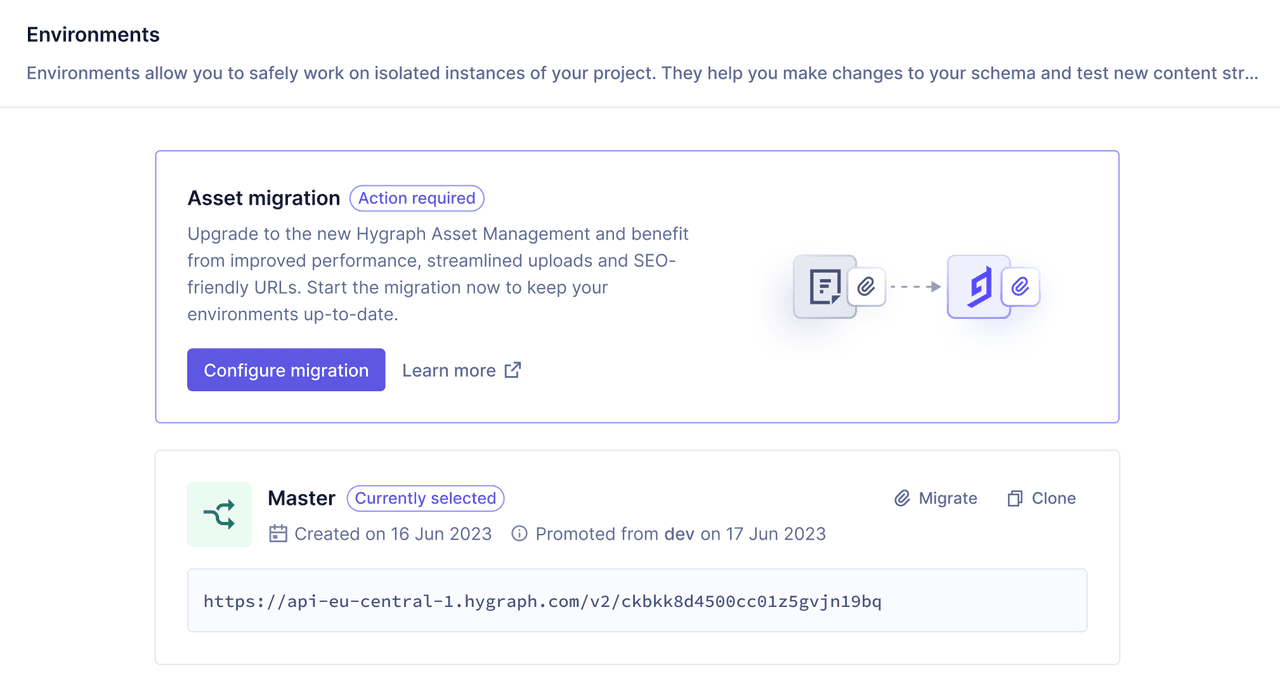1280x676 pixels.
Task: Click the paperclip badge on the document illustration
Action: click(x=866, y=287)
